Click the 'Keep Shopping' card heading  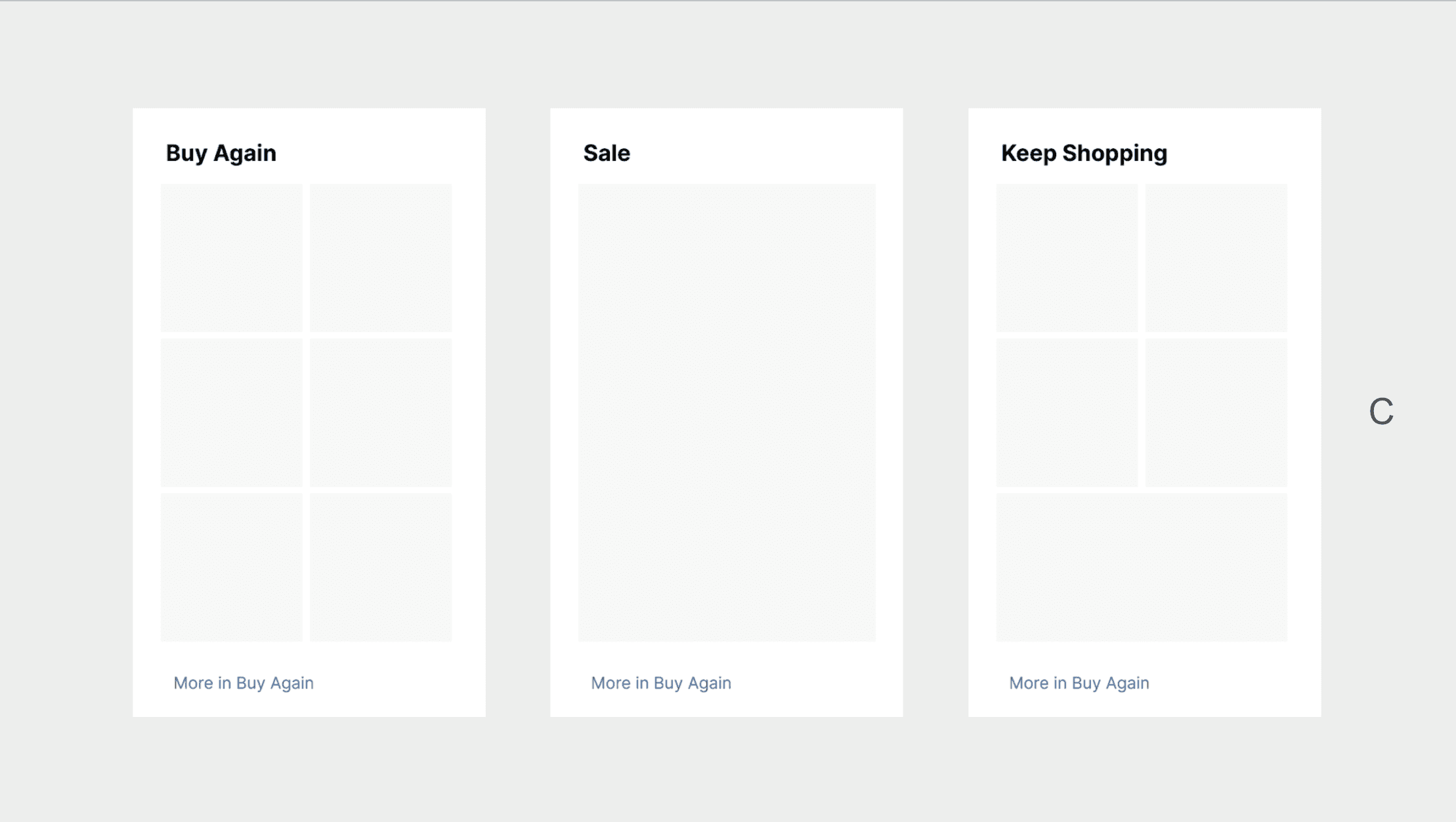coord(1084,153)
